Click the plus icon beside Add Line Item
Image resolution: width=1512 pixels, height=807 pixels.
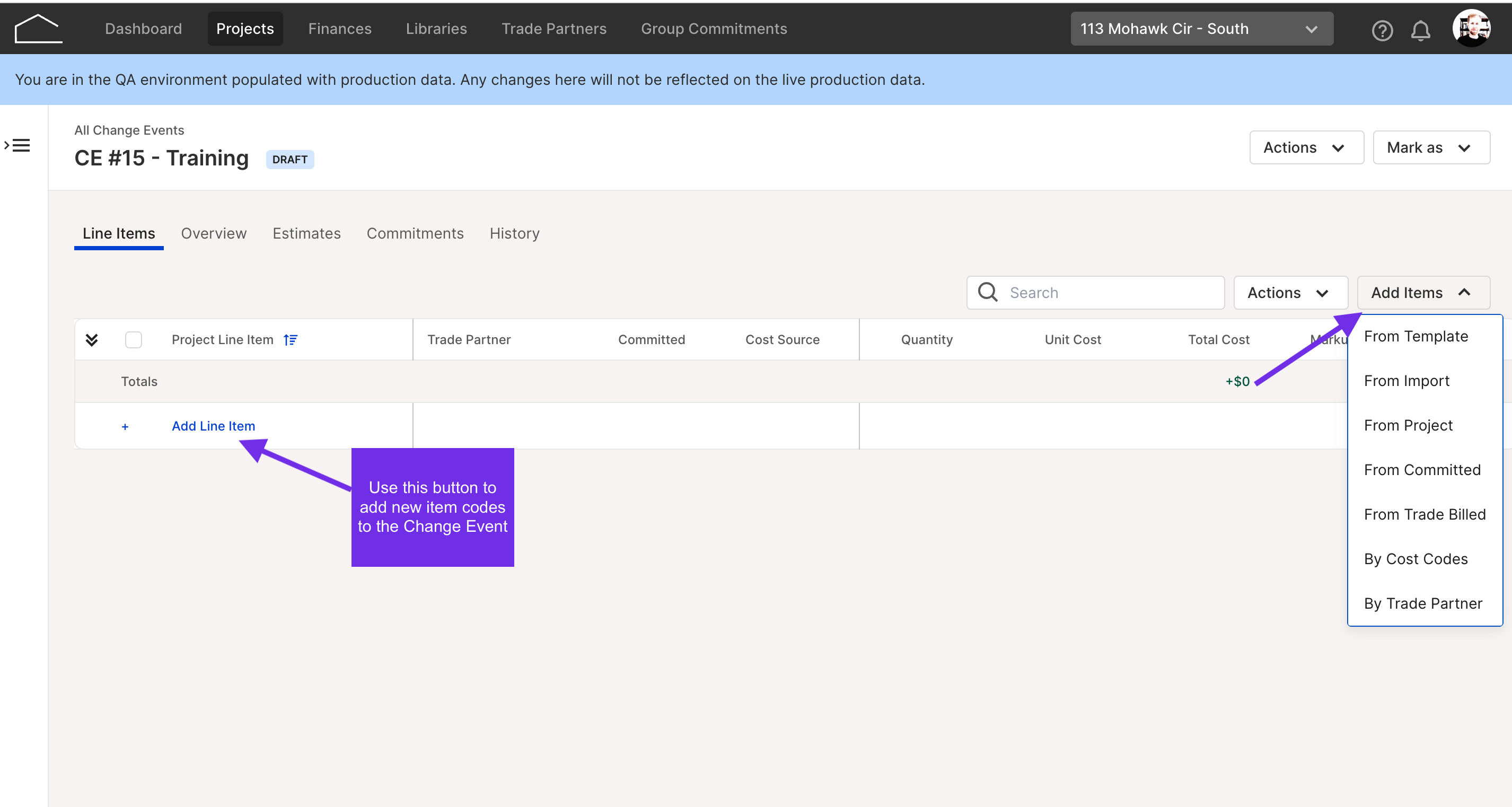click(125, 427)
